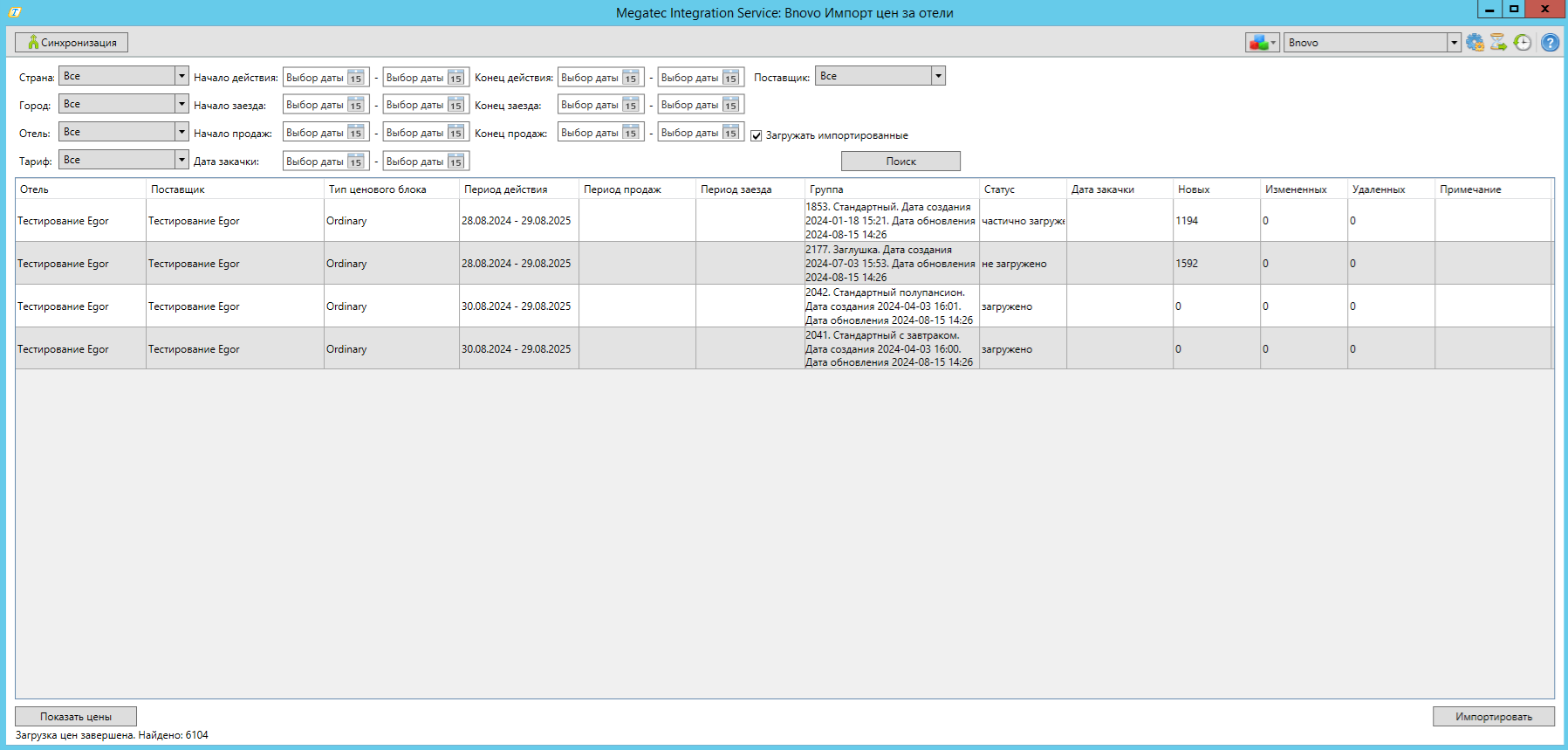
Task: Click the 'частично загруже' status cell
Action: coord(1023,221)
